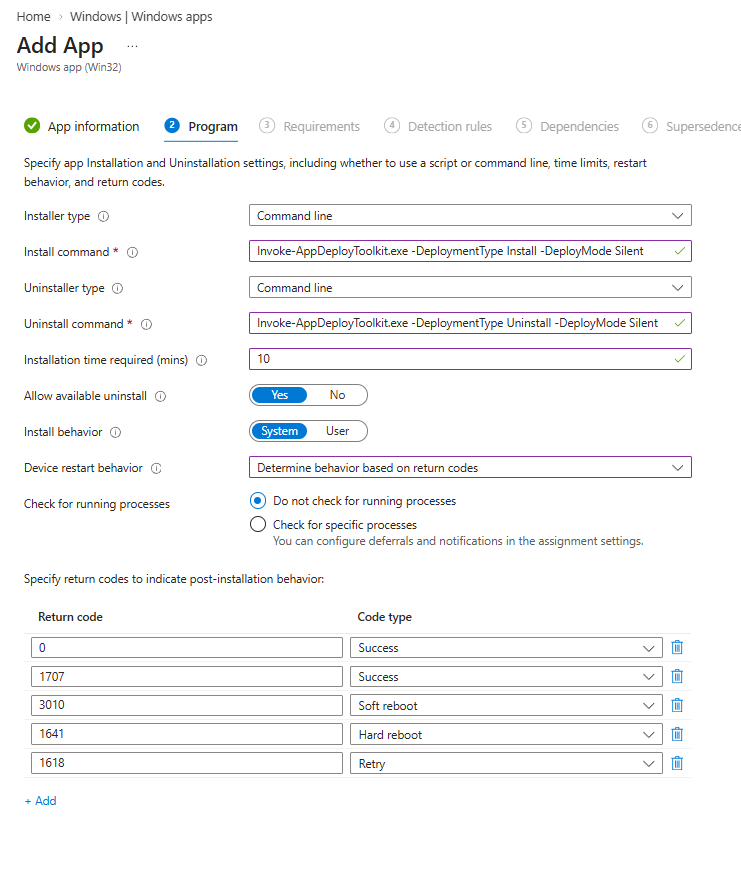Viewport: 741px width, 890px height.
Task: Edit the return code 3010 field
Action: point(187,705)
